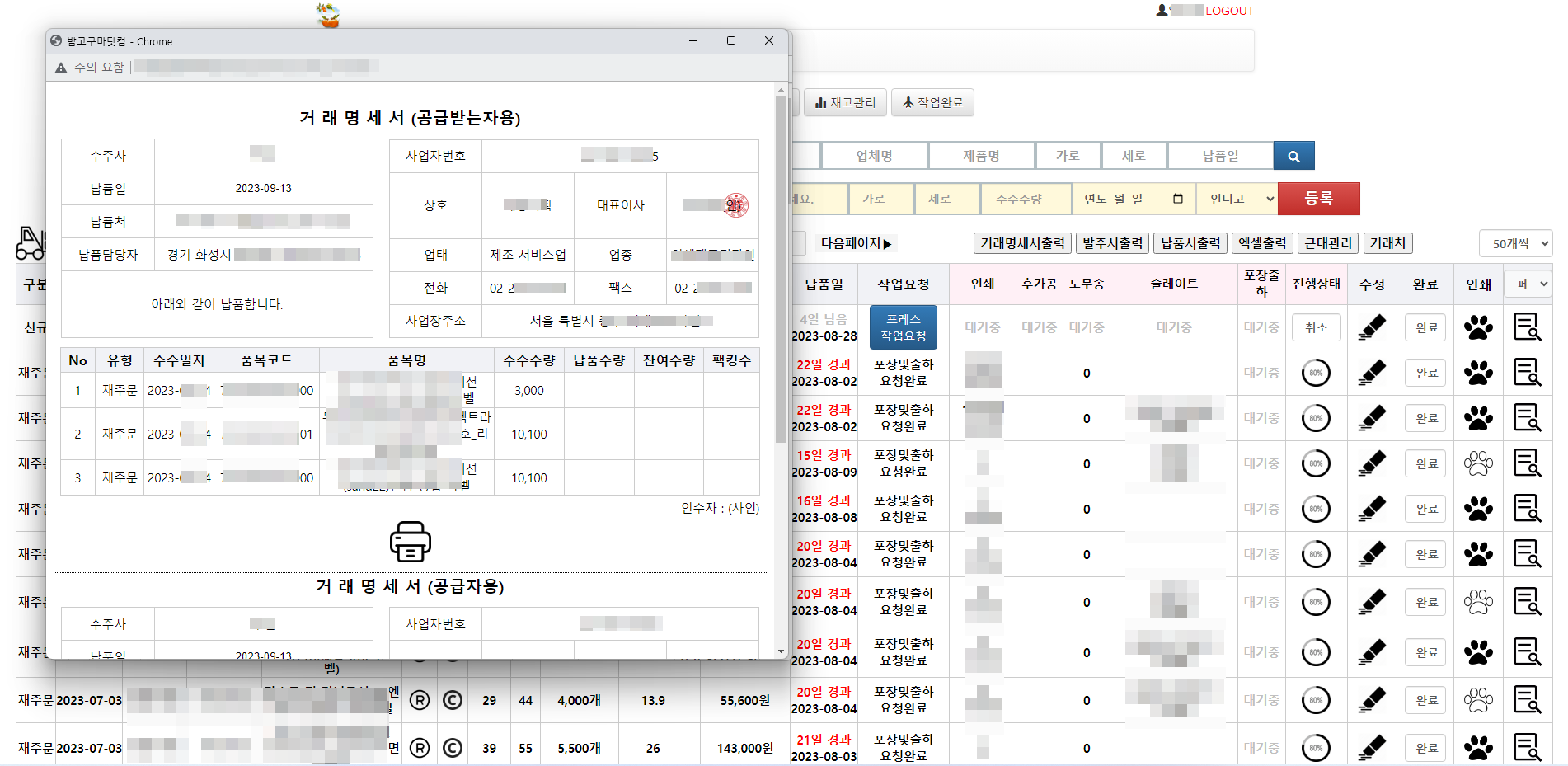
Task: Click the popup window vertical scrollbar thumb
Action: tap(781, 269)
